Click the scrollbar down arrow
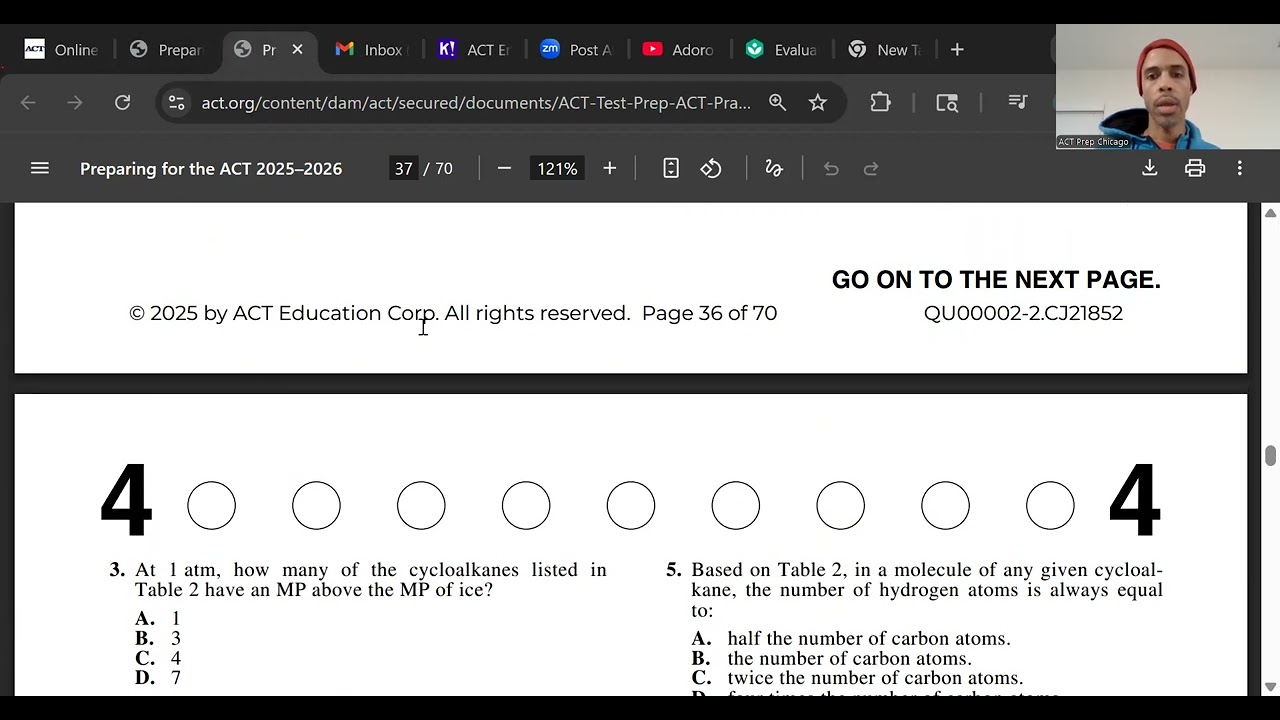Image resolution: width=1280 pixels, height=720 pixels. (x=1270, y=687)
